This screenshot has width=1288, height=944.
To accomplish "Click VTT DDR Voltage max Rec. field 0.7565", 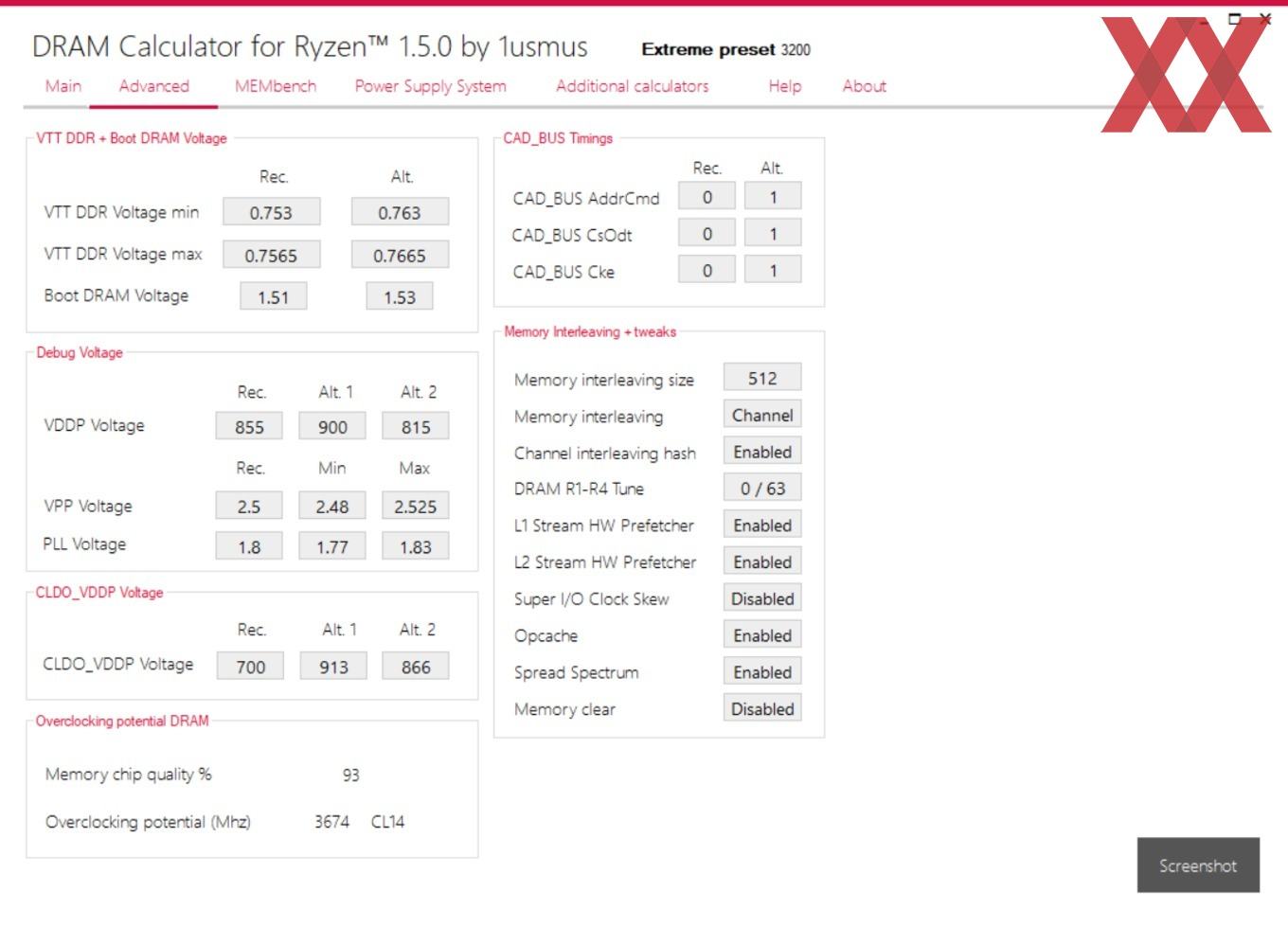I will pos(271,255).
